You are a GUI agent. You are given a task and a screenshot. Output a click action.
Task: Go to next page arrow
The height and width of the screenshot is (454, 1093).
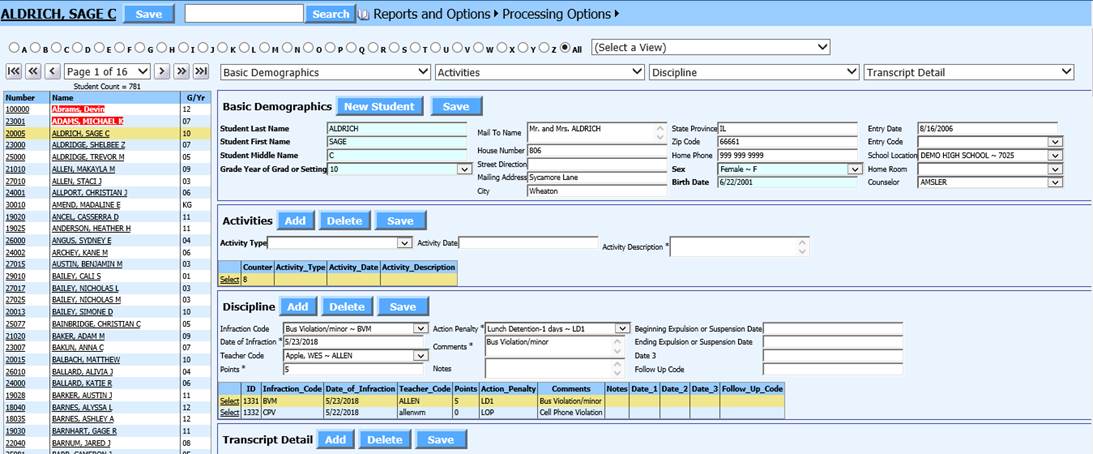pos(162,71)
